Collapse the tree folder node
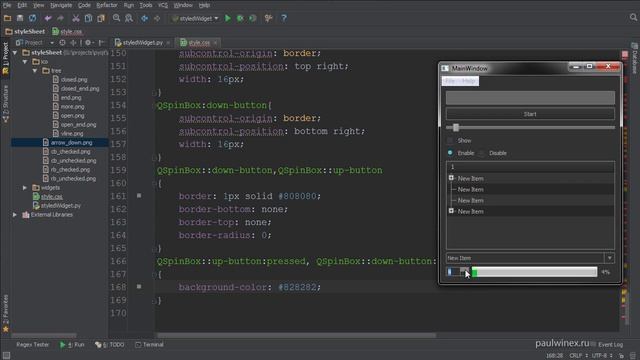The image size is (640, 360). 35,71
